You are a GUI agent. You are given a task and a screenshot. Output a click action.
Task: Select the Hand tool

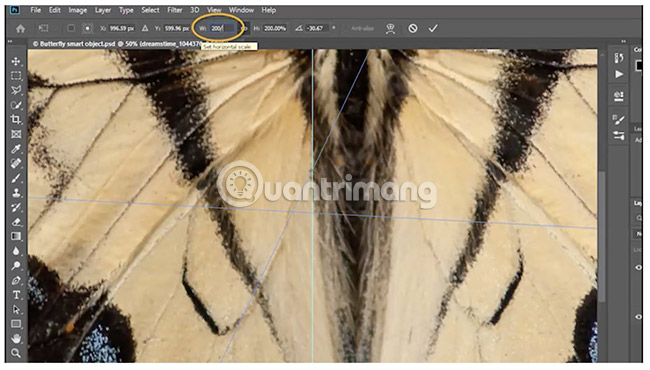click(16, 339)
